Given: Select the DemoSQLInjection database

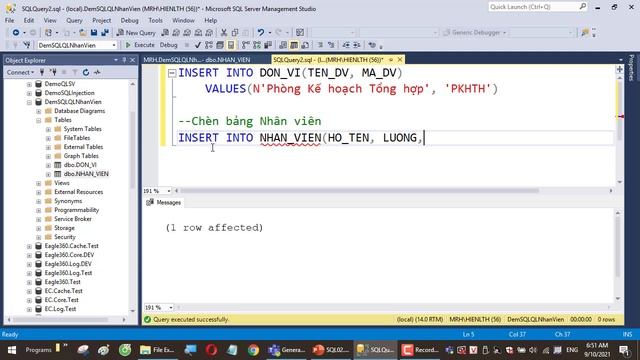Looking at the screenshot, I should [69, 93].
